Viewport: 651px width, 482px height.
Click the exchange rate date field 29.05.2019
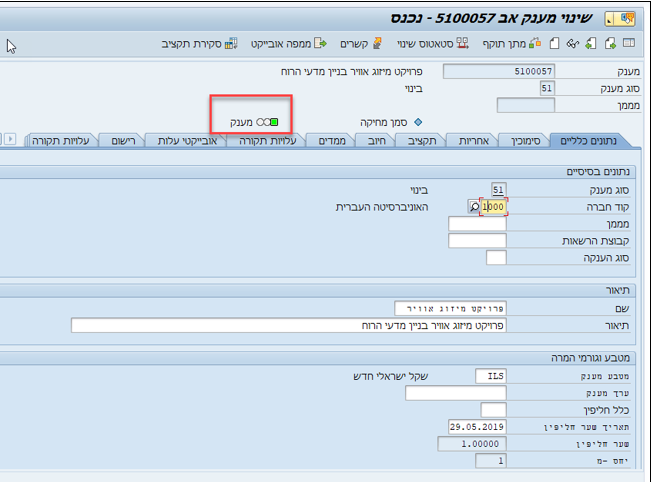pos(477,427)
